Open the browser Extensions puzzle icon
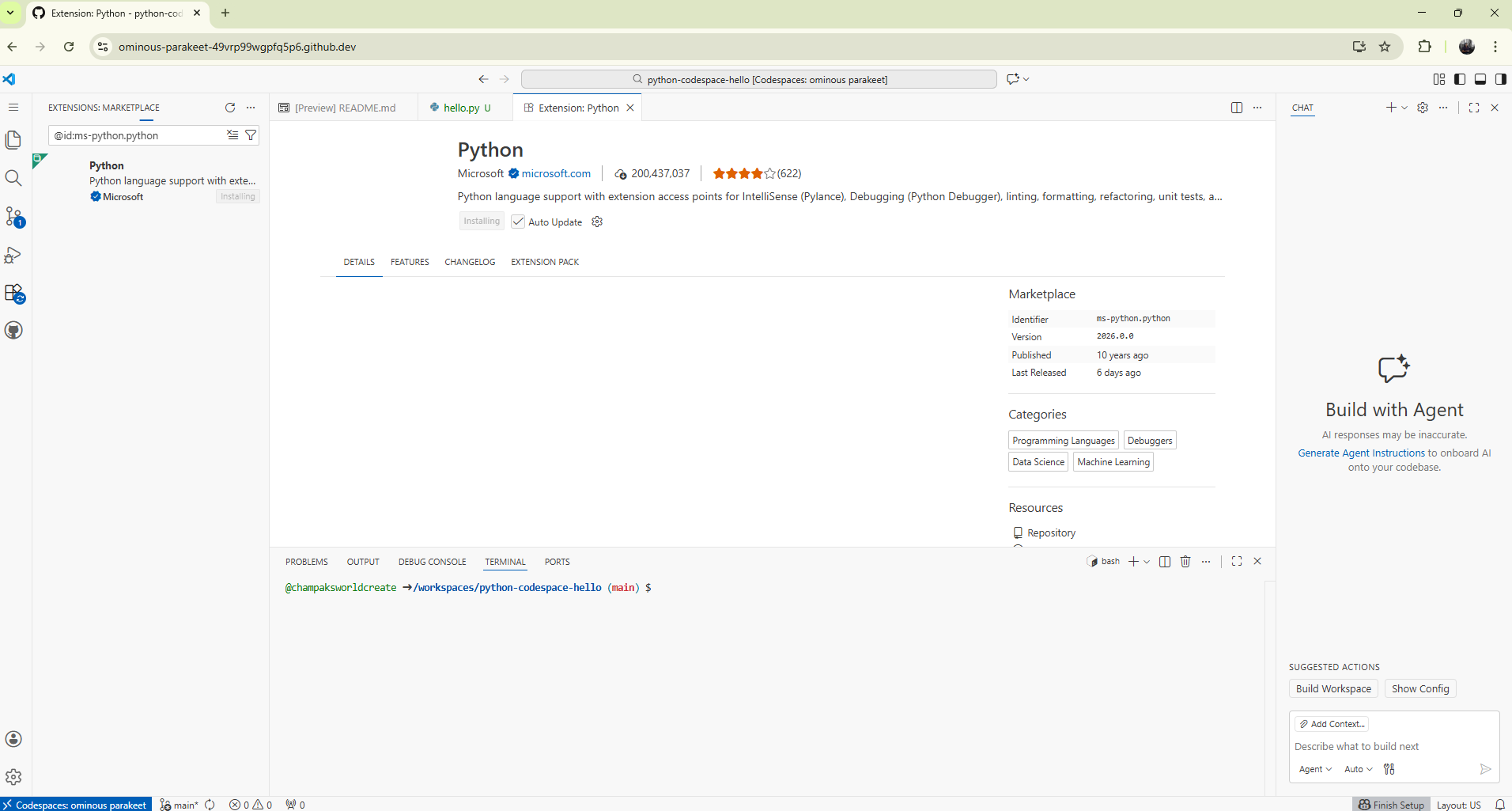This screenshot has height=811, width=1512. [1425, 47]
